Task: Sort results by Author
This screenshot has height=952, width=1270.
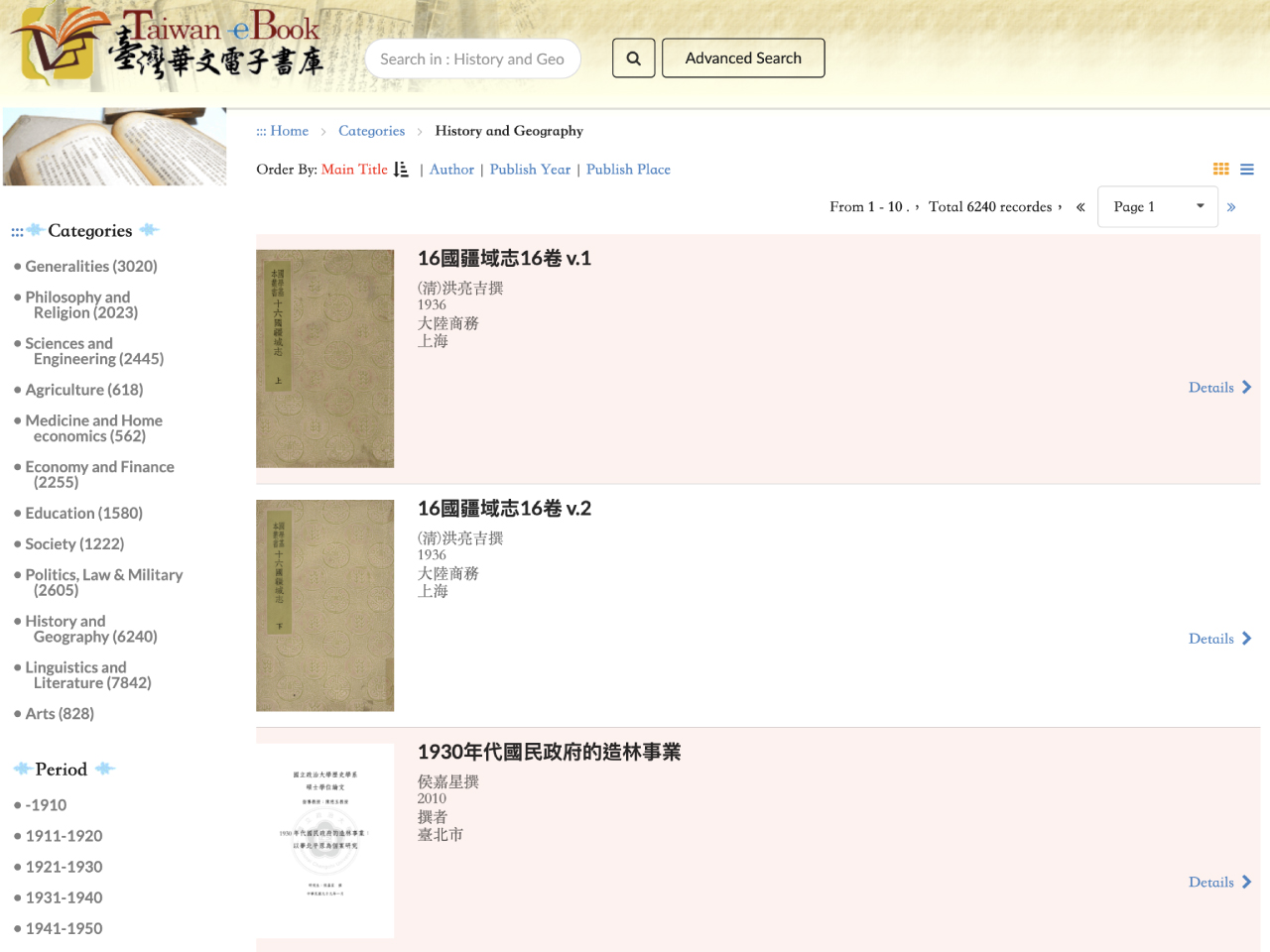Action: point(451,170)
